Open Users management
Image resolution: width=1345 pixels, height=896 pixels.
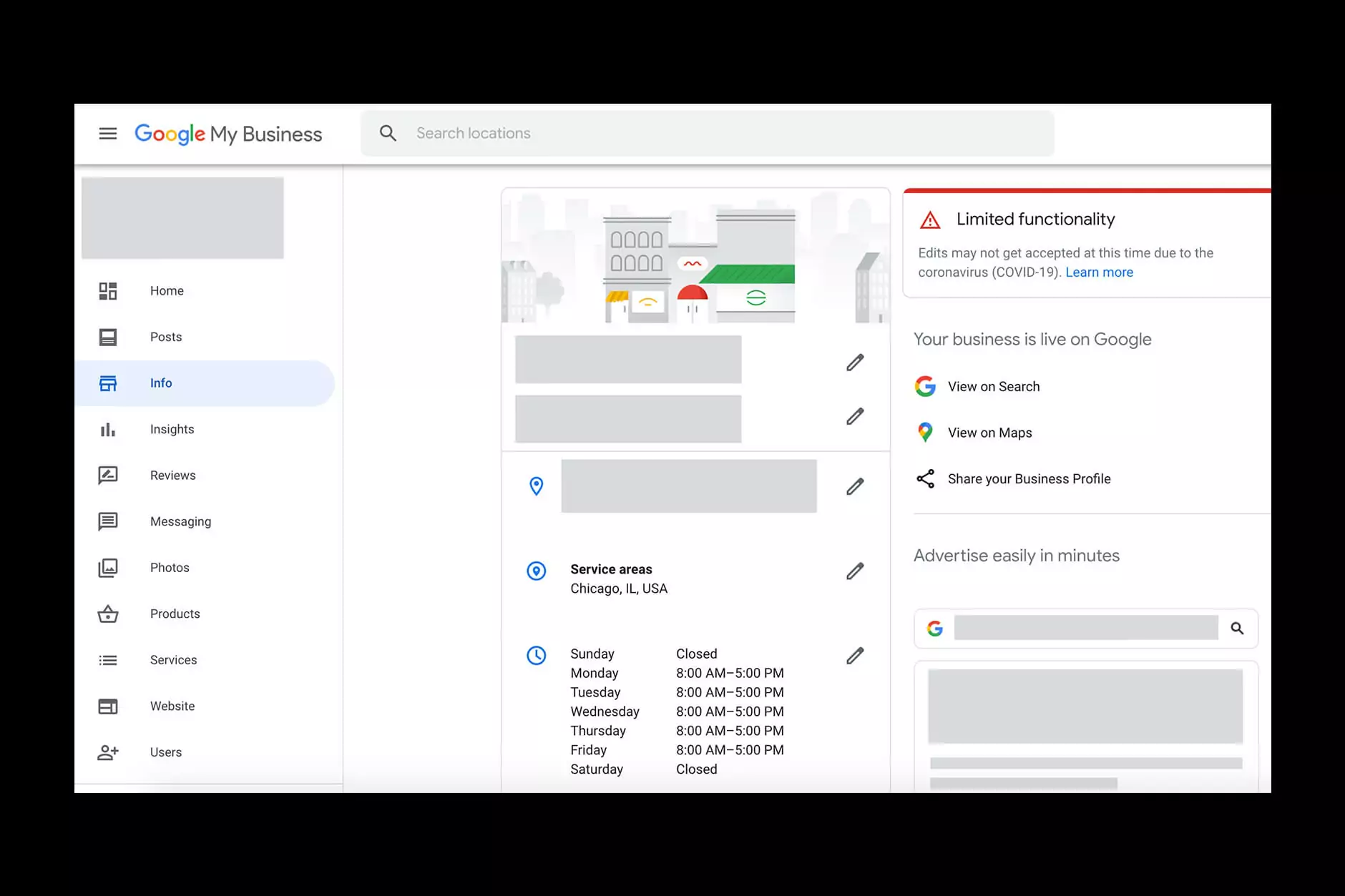(x=166, y=752)
